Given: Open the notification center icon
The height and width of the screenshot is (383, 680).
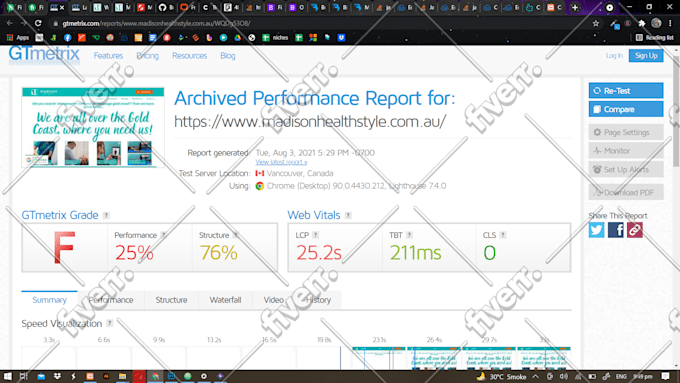Looking at the screenshot, I should 666,376.
